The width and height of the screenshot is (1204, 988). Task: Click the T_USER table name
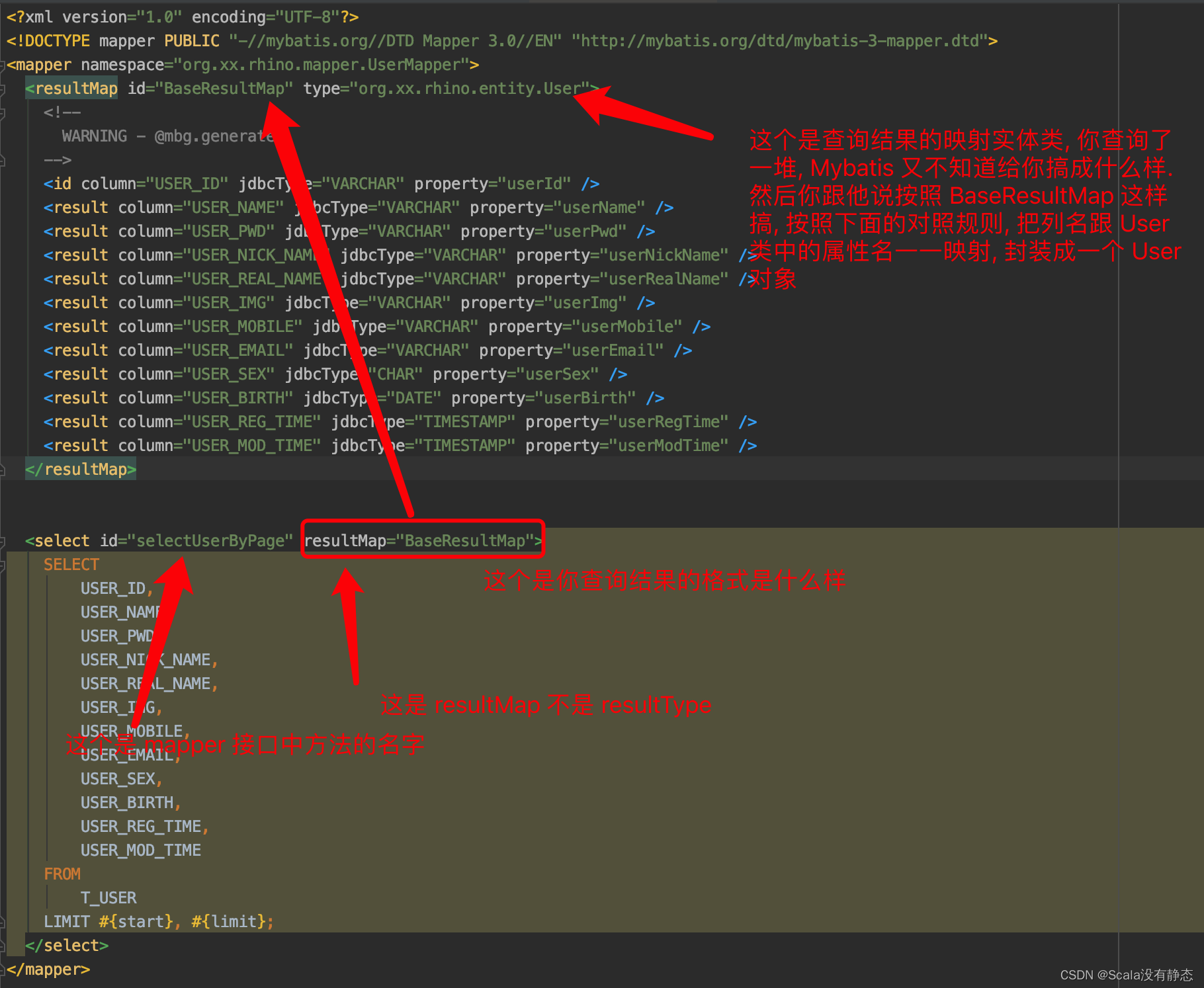coord(108,898)
